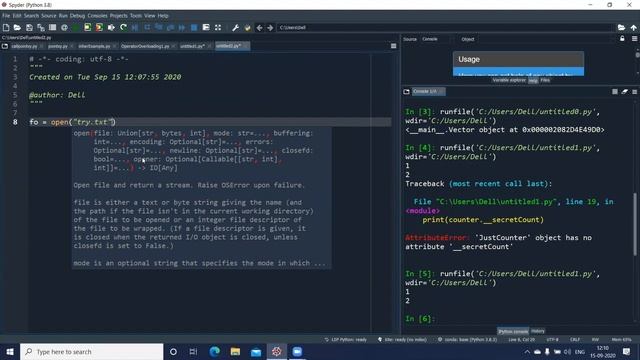Click the Clear console eraser icon
This screenshot has width=640, height=360.
(624, 92)
